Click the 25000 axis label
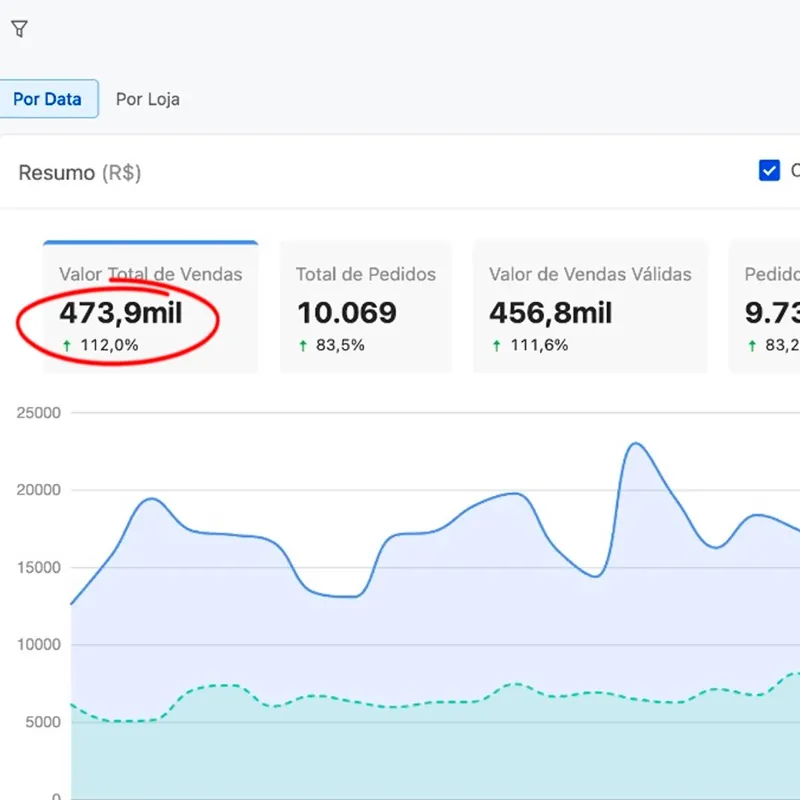Image resolution: width=800 pixels, height=800 pixels. [x=38, y=413]
